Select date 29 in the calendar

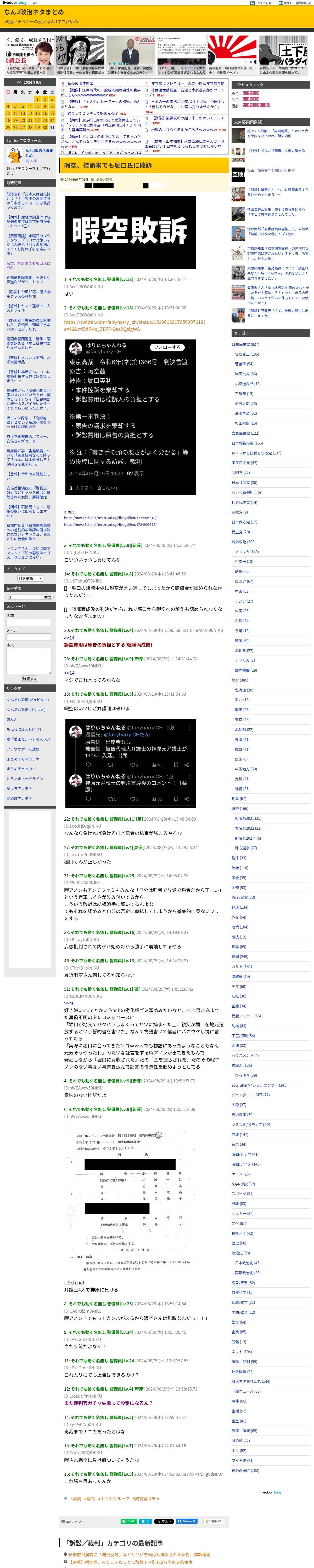[x=37, y=128]
